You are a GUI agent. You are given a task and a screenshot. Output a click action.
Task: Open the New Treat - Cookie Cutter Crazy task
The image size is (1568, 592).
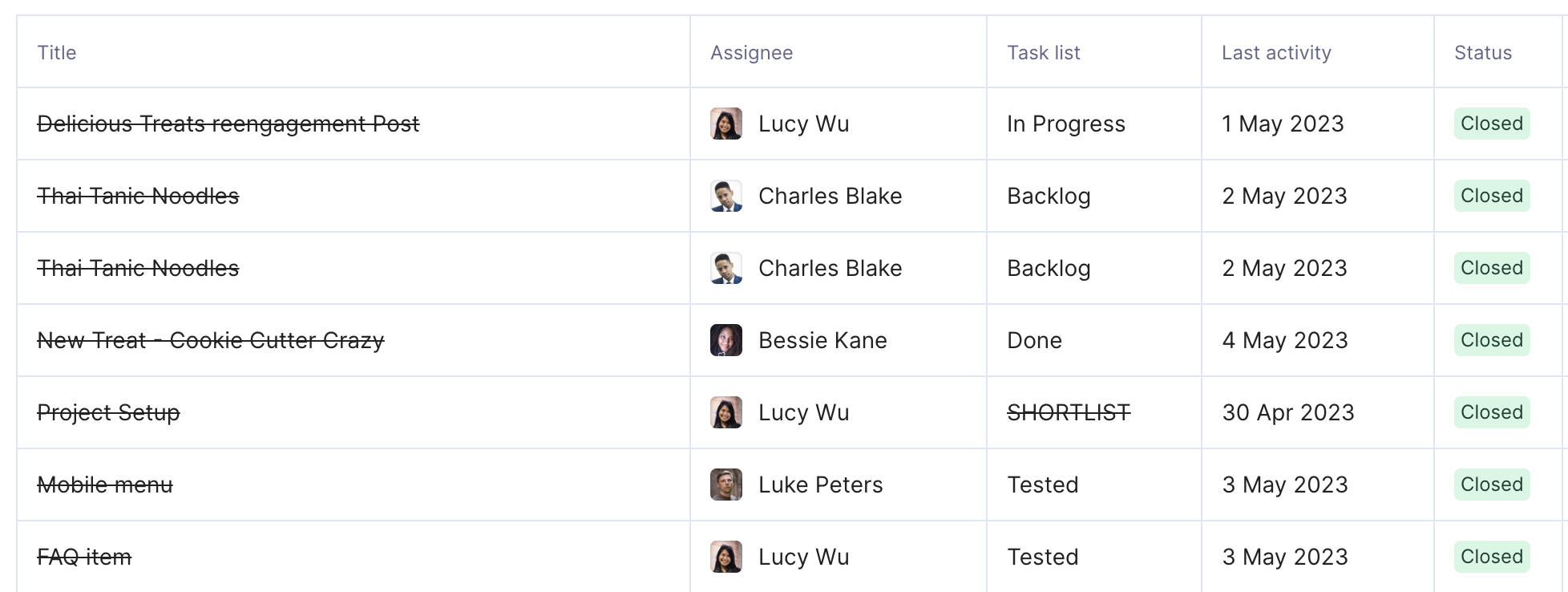[211, 341]
